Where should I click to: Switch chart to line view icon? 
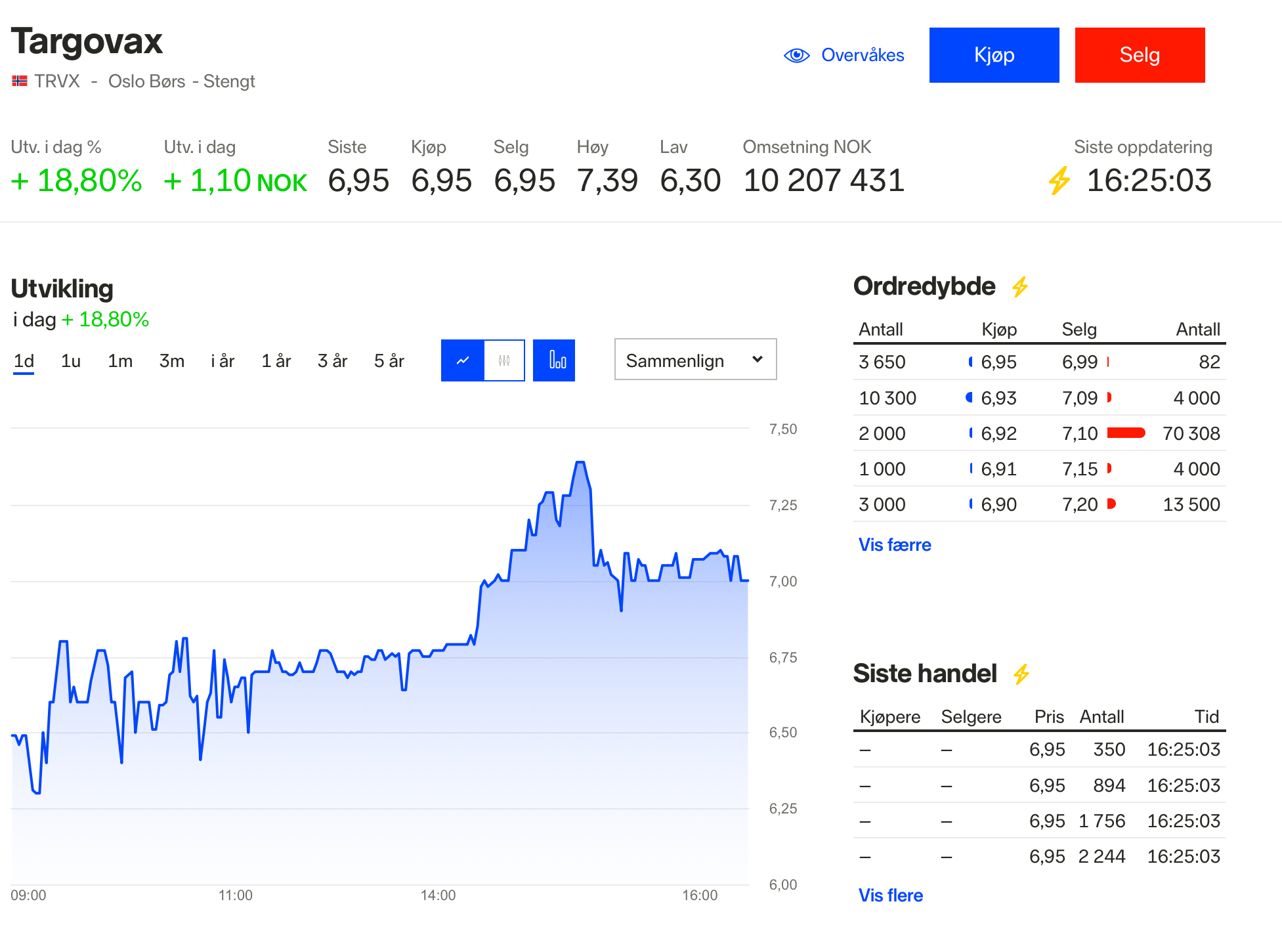[x=463, y=360]
